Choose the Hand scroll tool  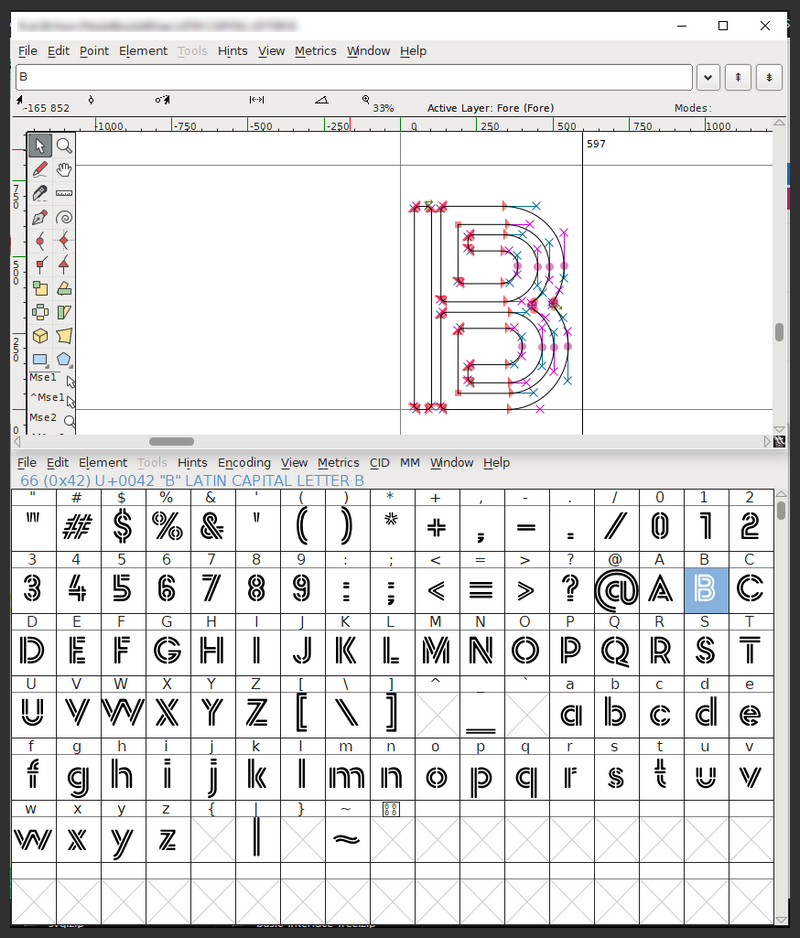tap(64, 170)
